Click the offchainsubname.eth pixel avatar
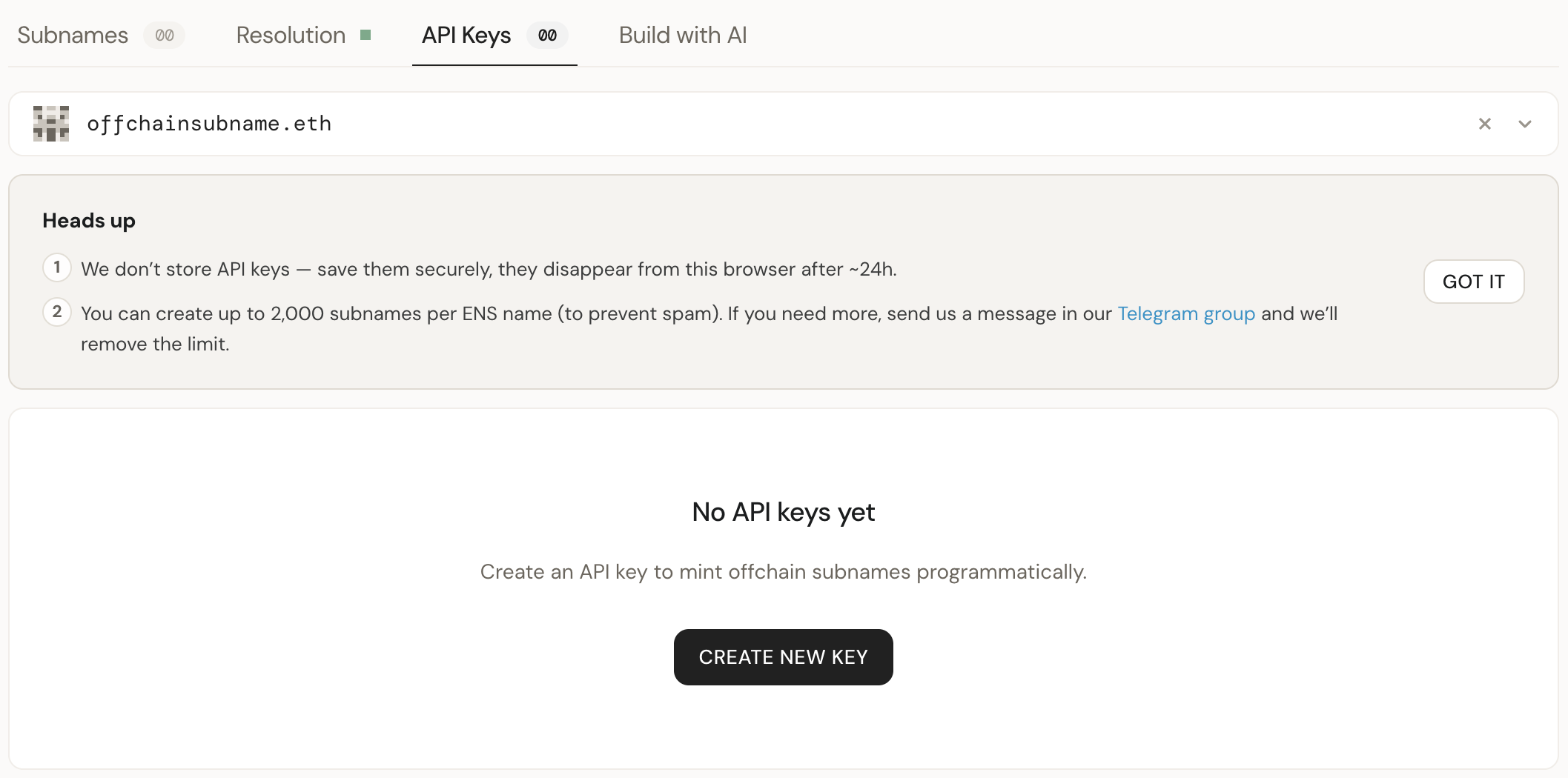The image size is (1568, 778). (51, 124)
